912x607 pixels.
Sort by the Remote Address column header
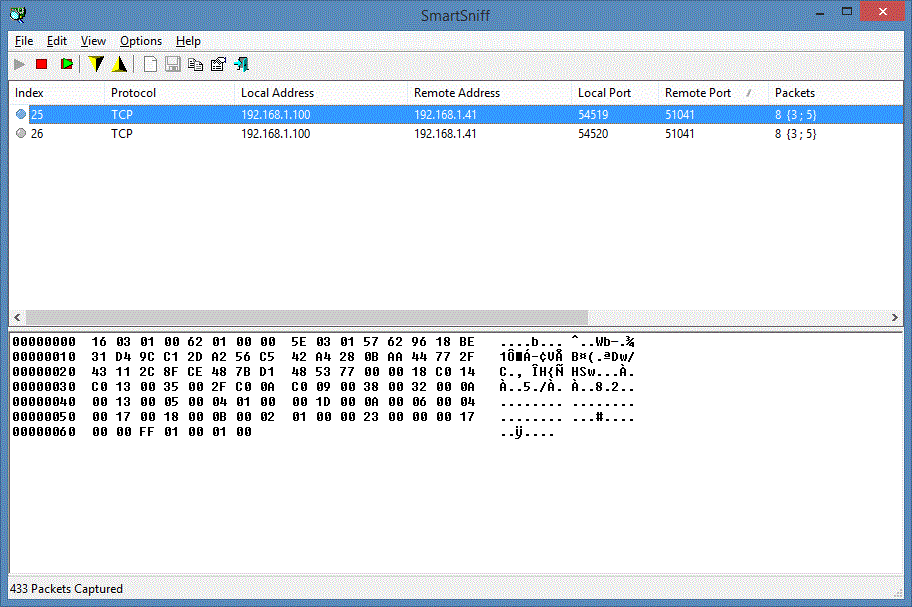tap(489, 93)
